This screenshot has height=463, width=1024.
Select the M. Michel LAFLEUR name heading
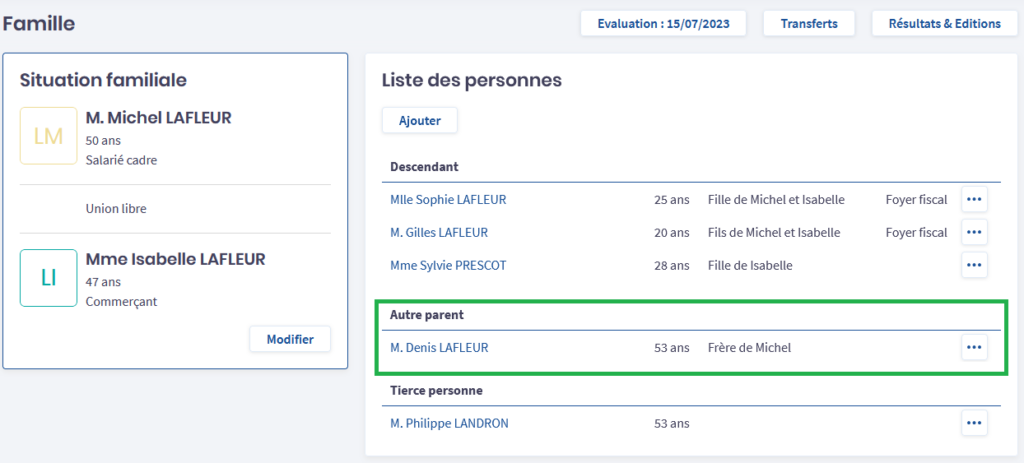coord(158,118)
